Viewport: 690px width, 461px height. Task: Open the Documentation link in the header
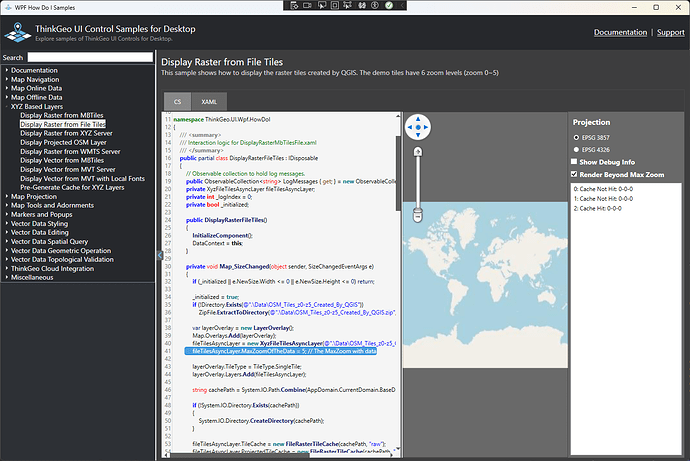[620, 32]
